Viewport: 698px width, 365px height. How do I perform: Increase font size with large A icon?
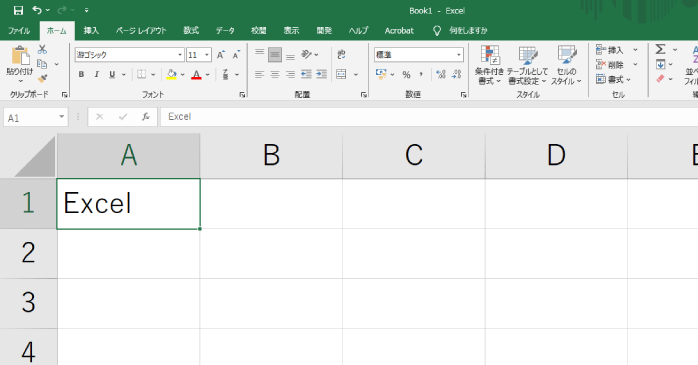(221, 55)
